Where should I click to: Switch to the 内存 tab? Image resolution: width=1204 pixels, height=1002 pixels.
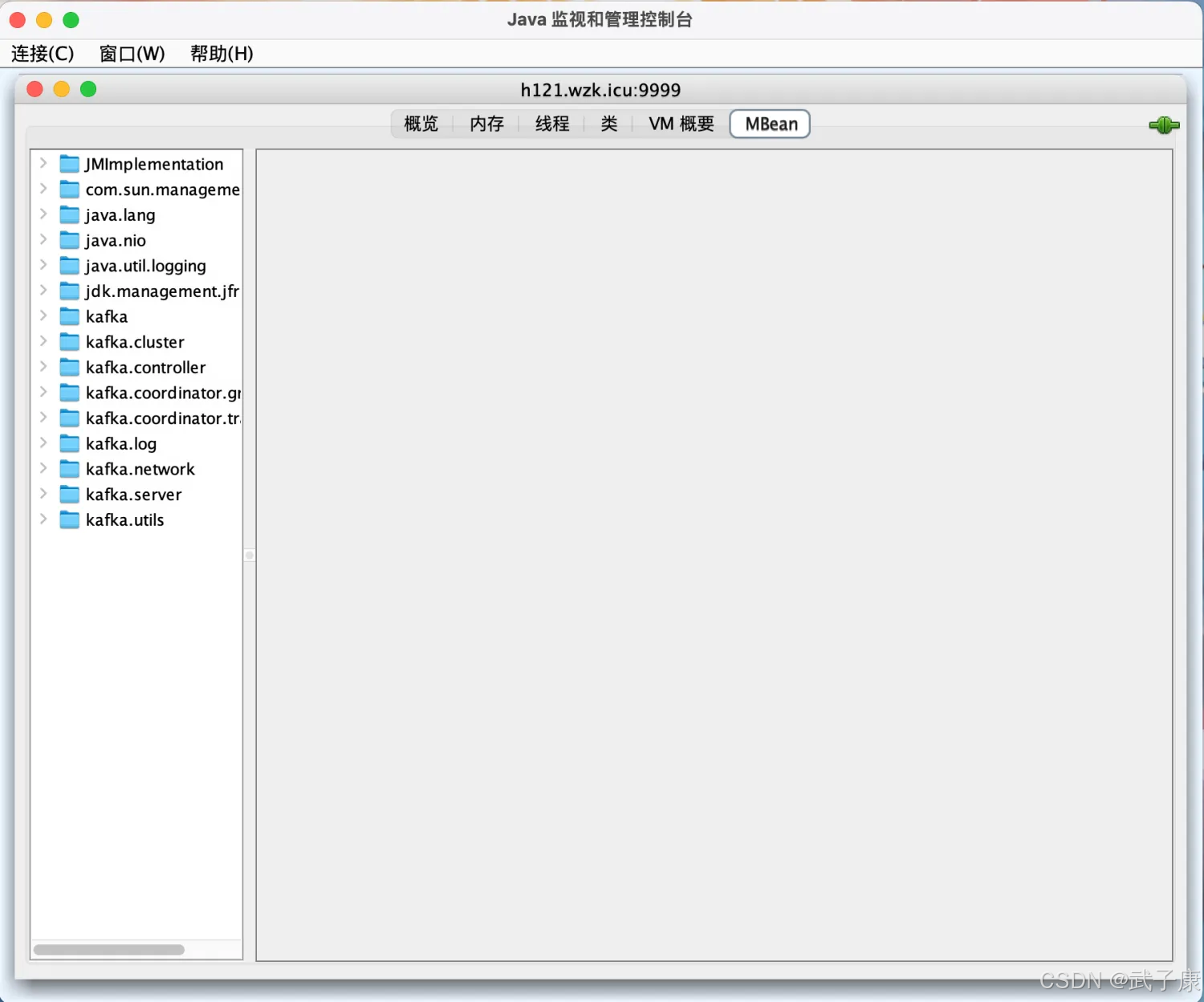point(486,124)
